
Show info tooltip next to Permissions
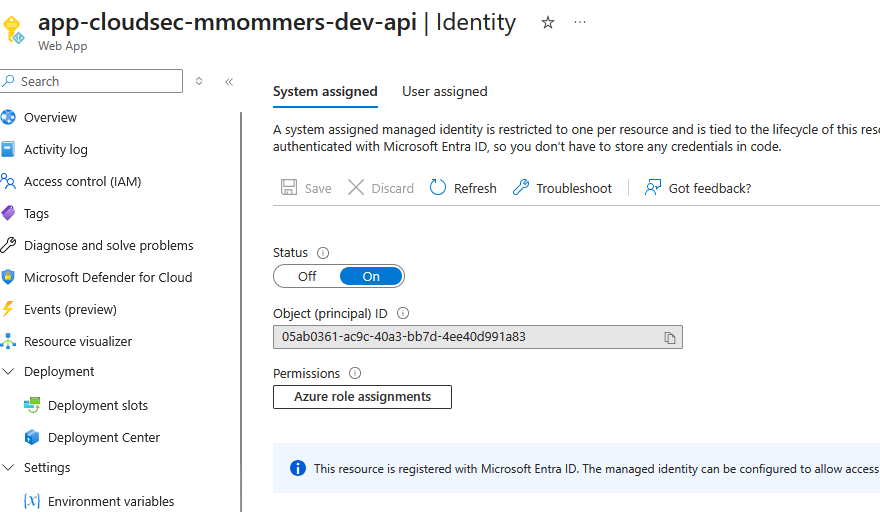pos(355,373)
